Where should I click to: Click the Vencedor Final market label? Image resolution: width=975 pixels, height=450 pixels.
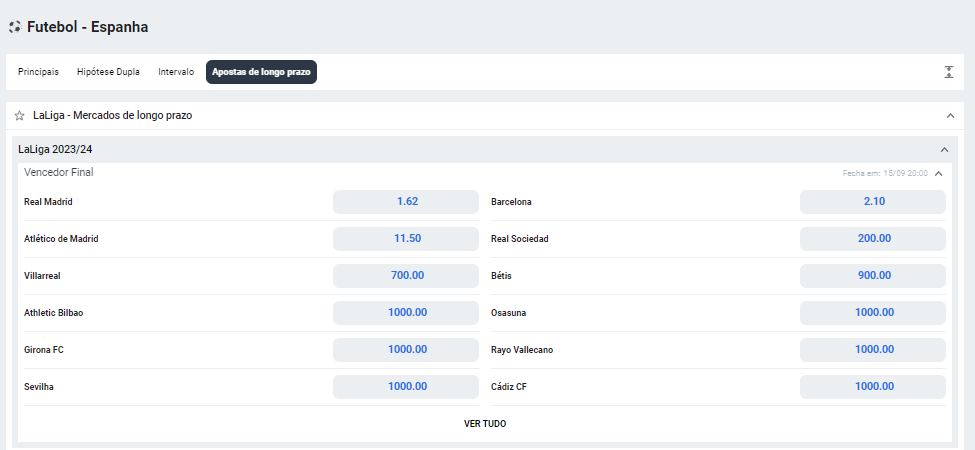tap(58, 173)
